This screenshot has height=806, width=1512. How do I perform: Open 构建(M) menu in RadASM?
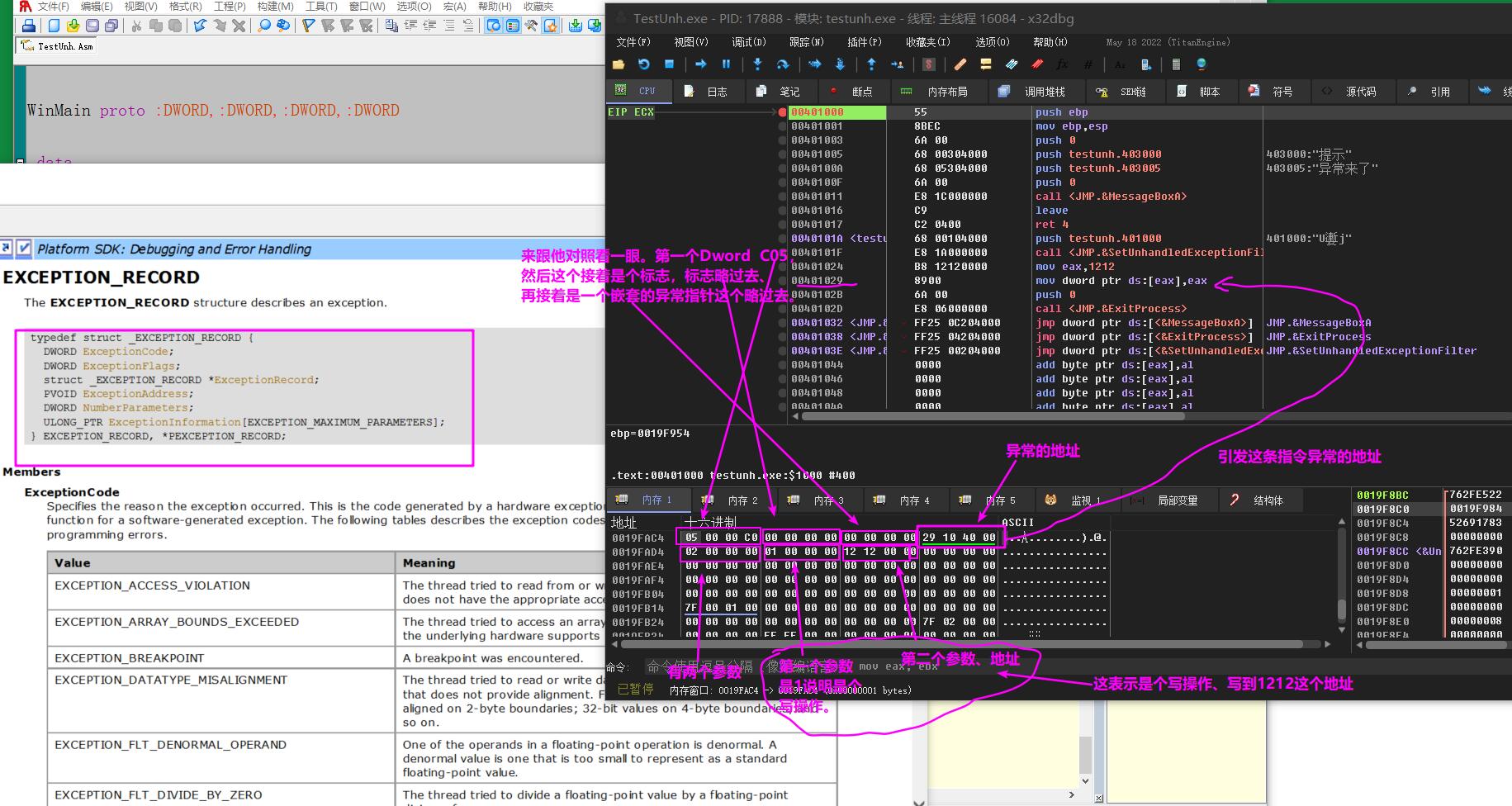coord(275,7)
